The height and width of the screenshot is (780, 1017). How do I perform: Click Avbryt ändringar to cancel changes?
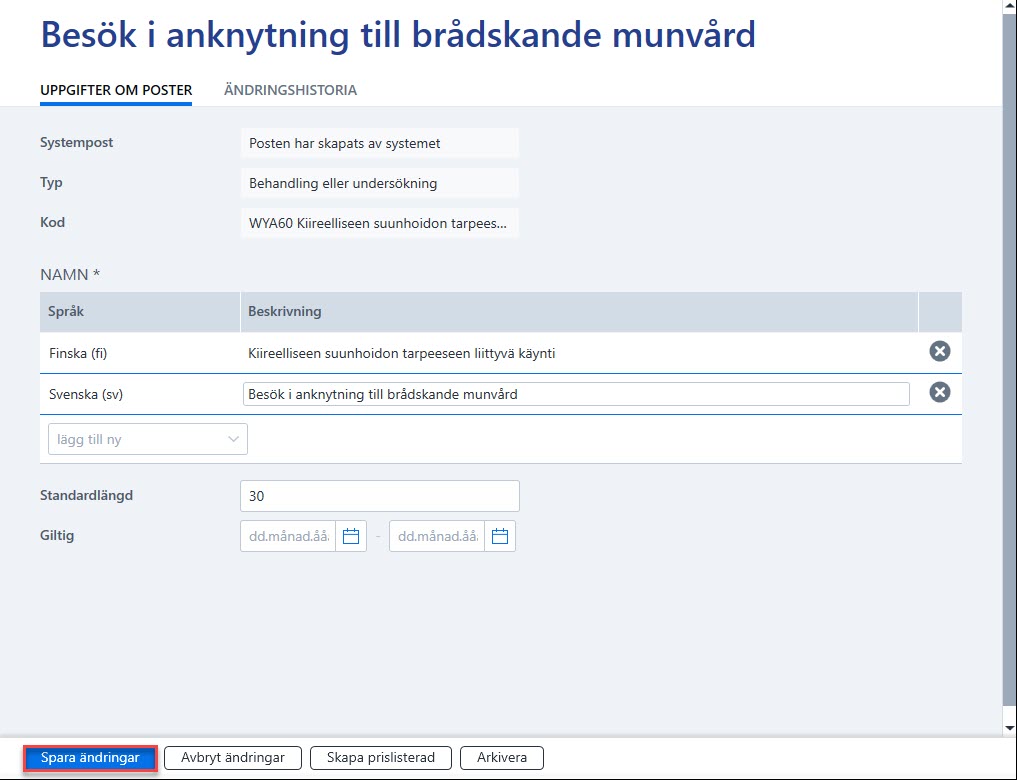(x=233, y=758)
